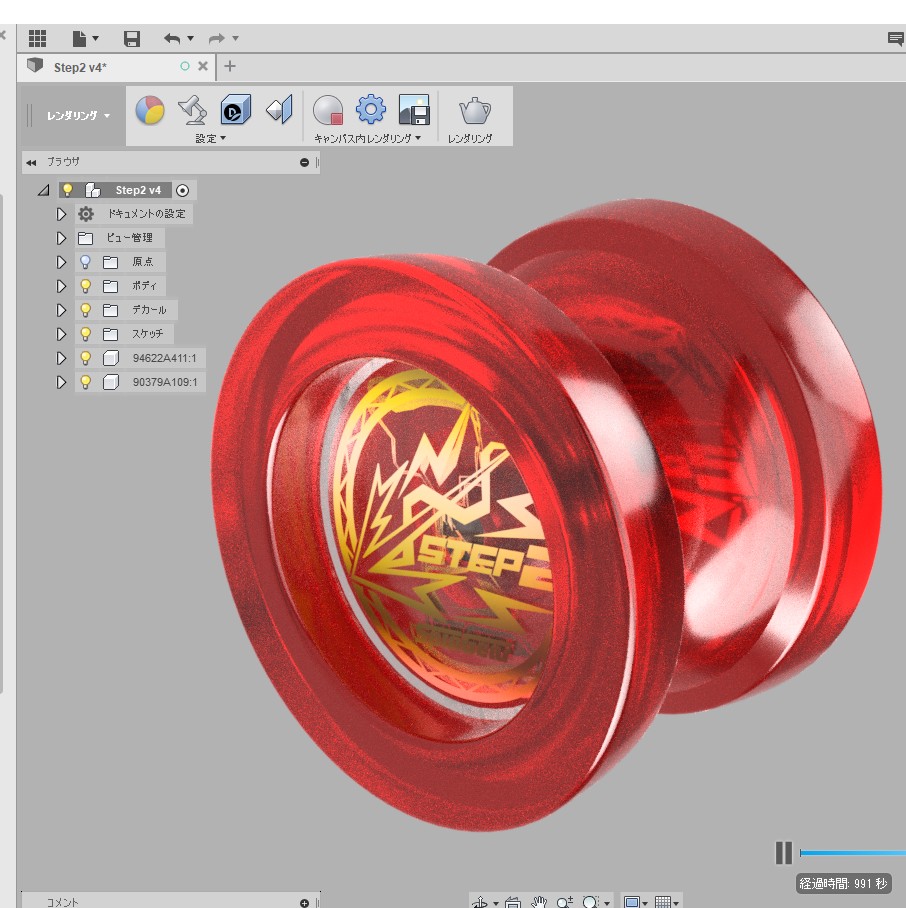Open in-canvas render settings gear icon

[371, 109]
